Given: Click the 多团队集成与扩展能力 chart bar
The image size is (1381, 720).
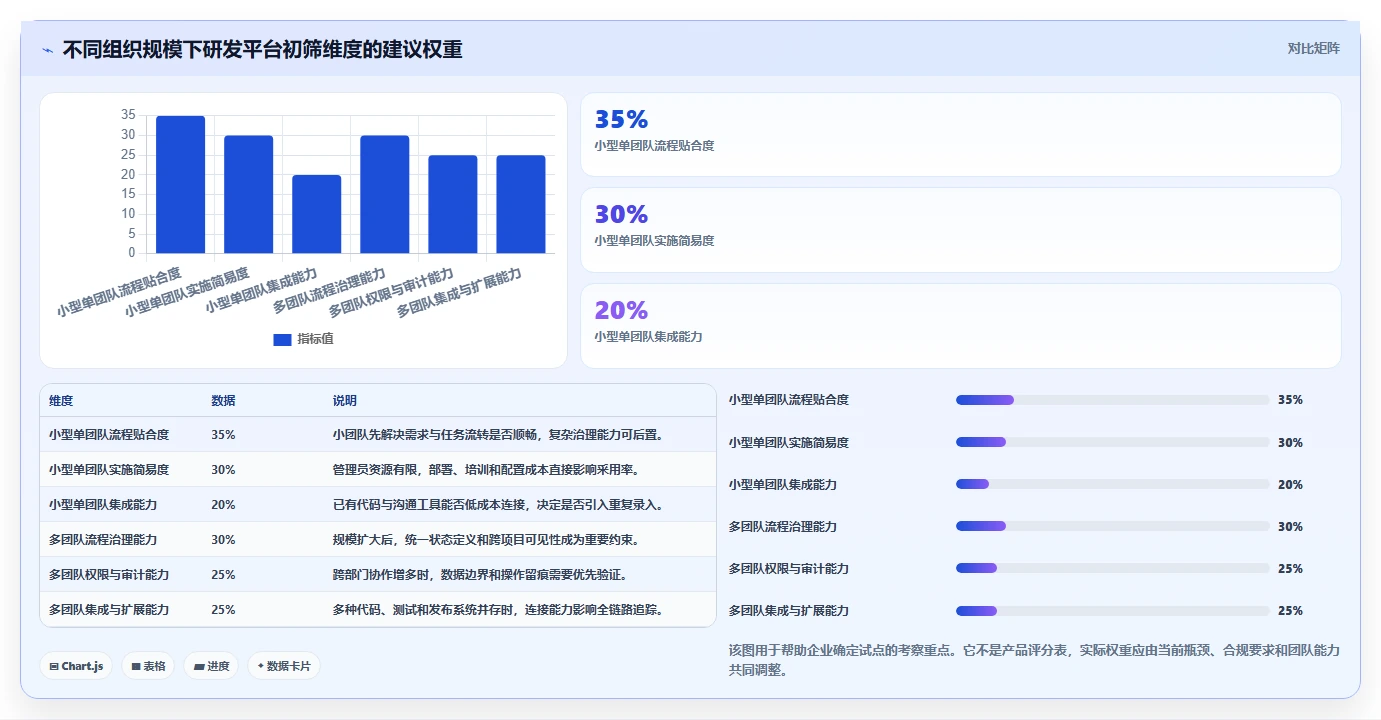Looking at the screenshot, I should (521, 204).
